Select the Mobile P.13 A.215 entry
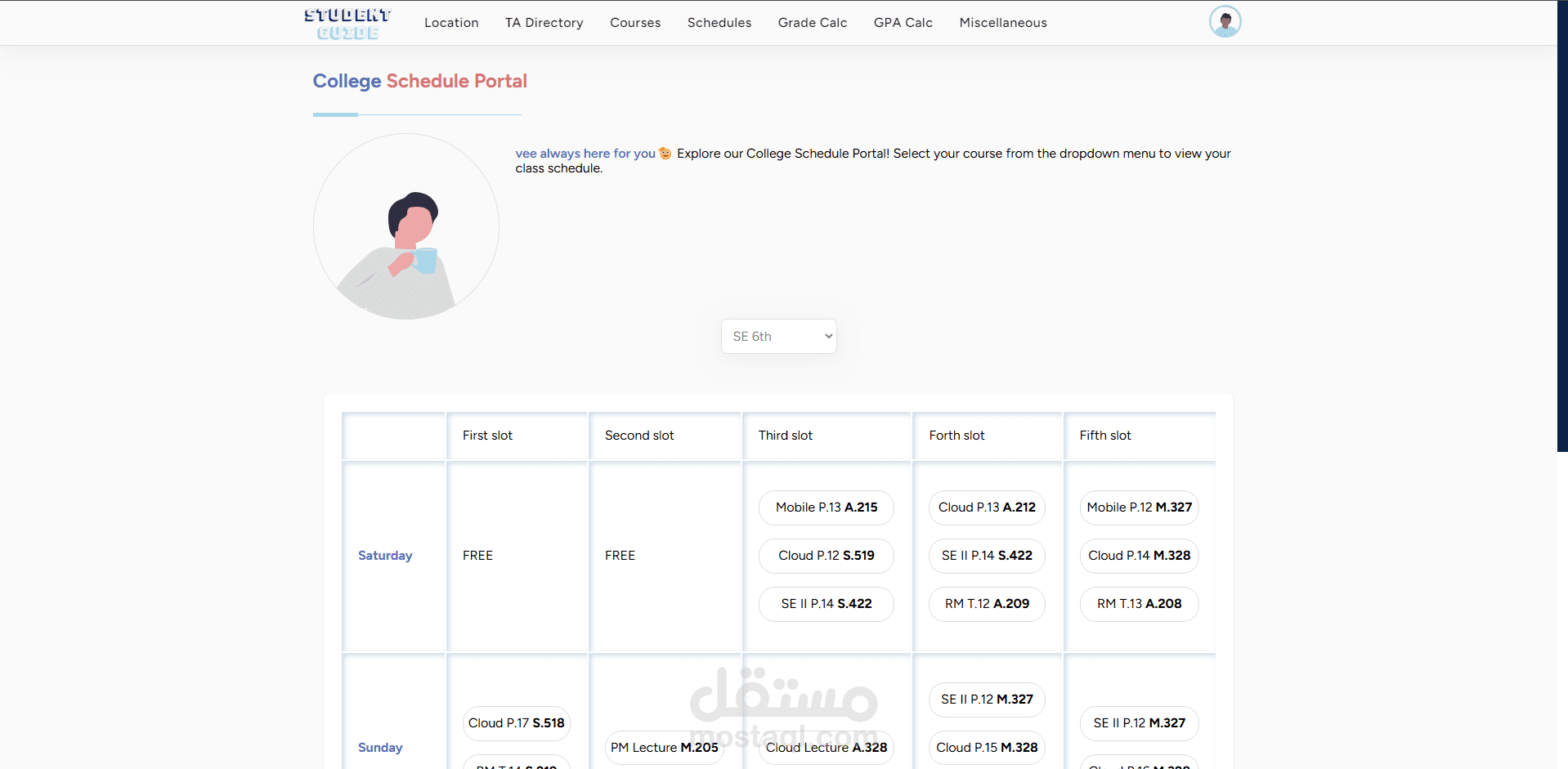Viewport: 1568px width, 769px height. tap(827, 507)
